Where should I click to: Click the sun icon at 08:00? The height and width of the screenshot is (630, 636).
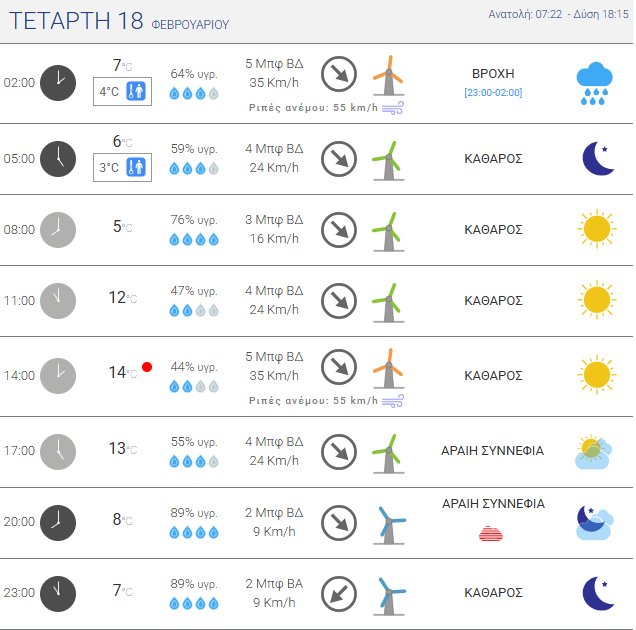[x=596, y=229]
